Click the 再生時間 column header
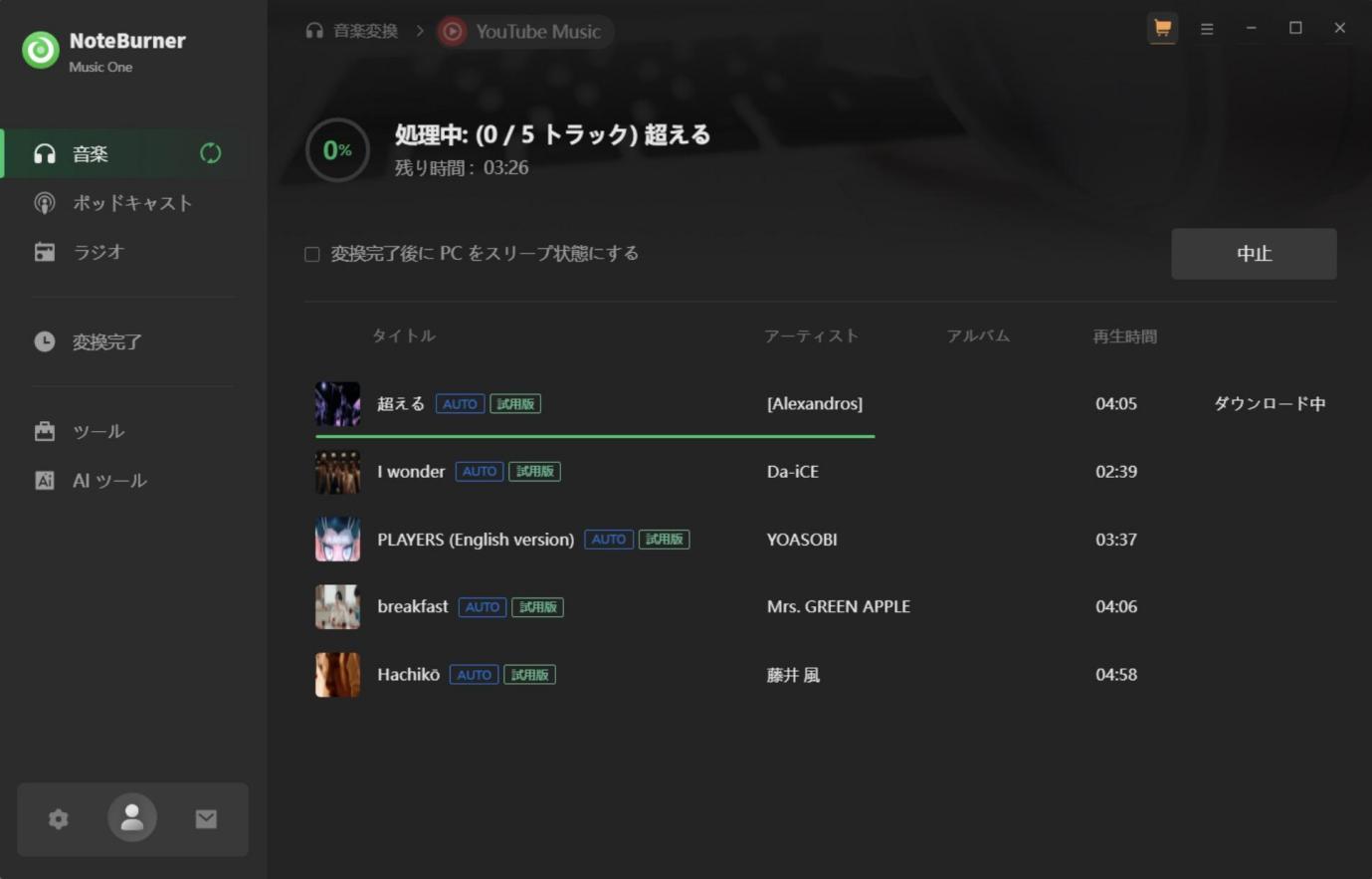Viewport: 1372px width, 879px height. pos(1125,336)
